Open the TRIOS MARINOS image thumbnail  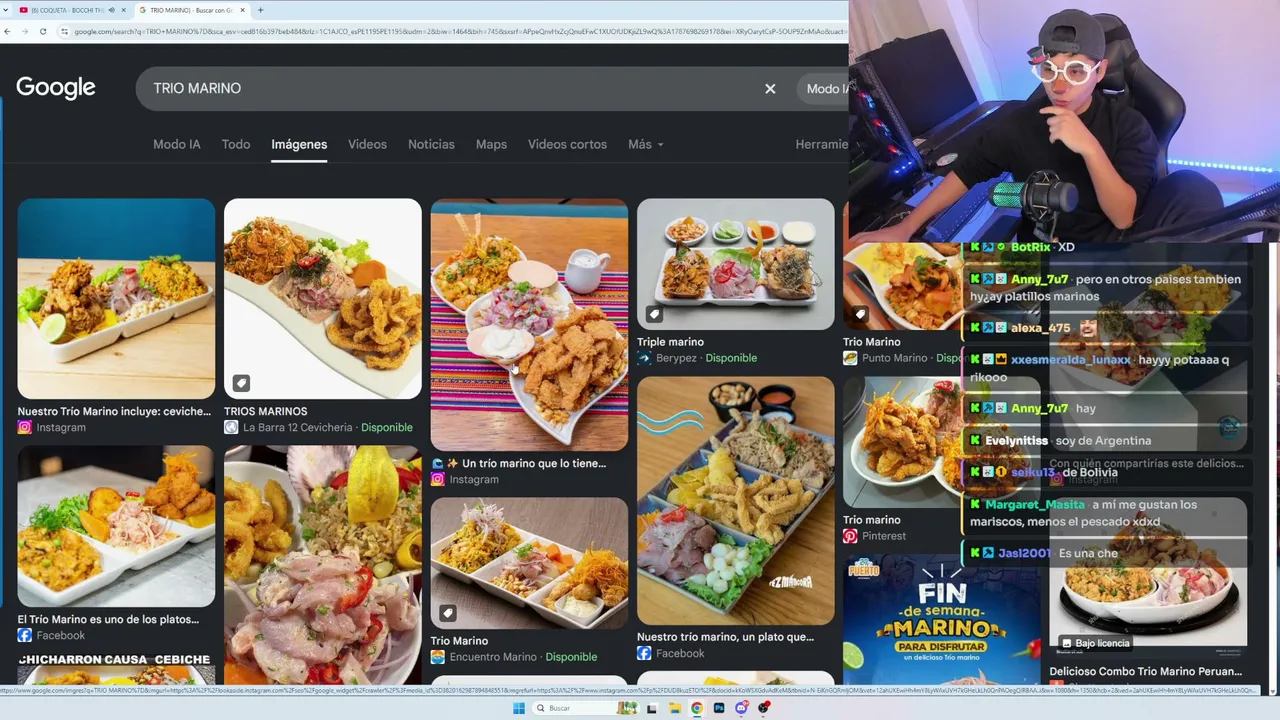point(323,299)
